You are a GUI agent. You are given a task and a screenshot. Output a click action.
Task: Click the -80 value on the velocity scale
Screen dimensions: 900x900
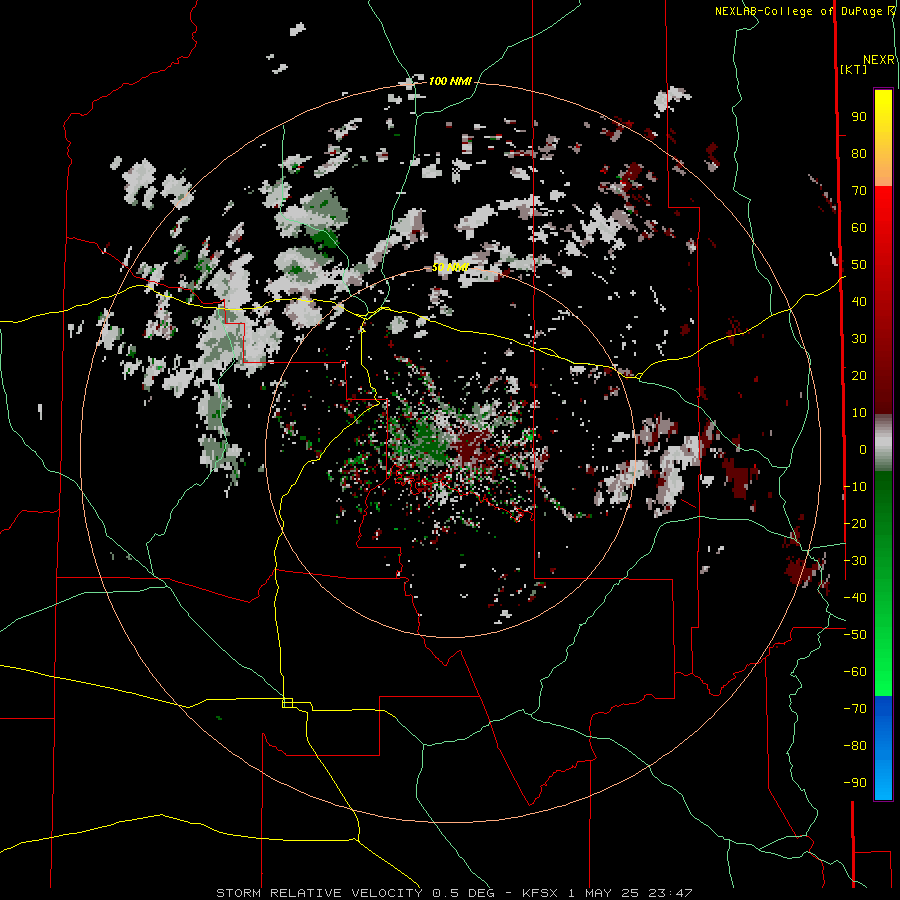click(855, 746)
